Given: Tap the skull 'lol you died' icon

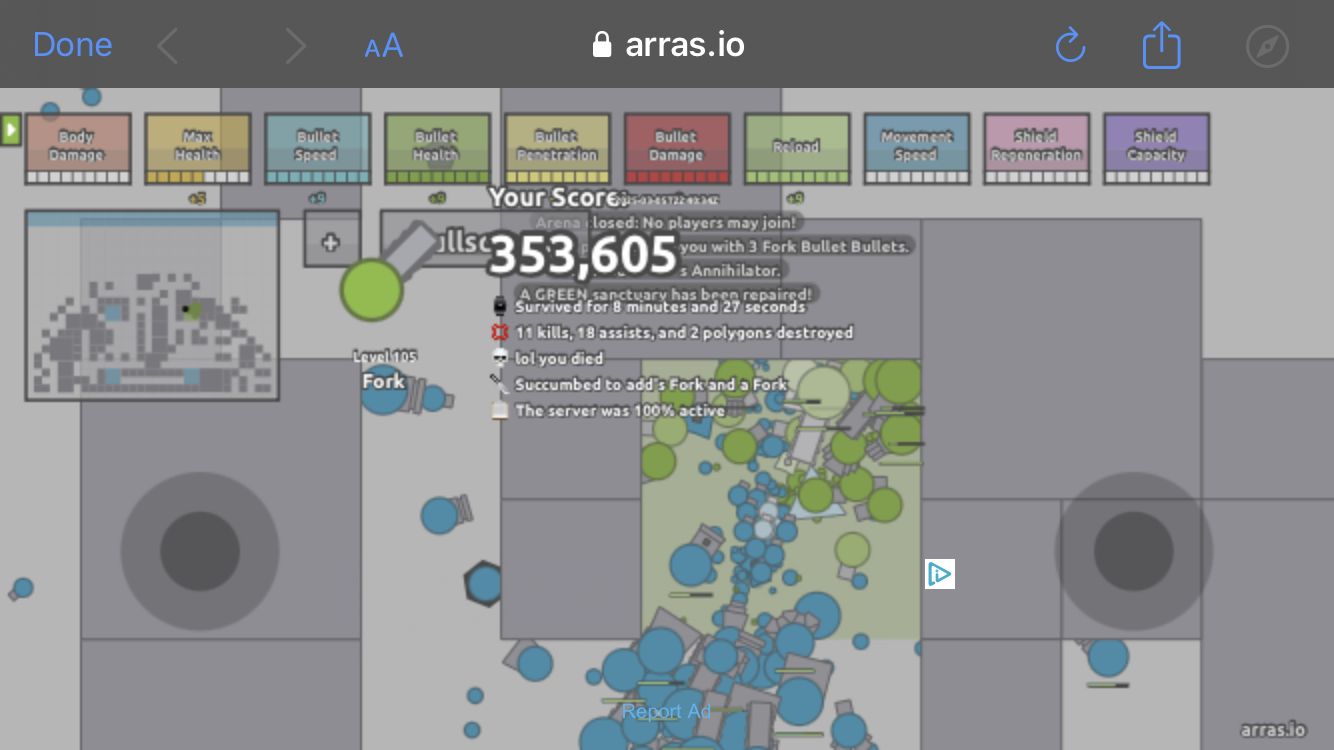Looking at the screenshot, I should (x=500, y=358).
